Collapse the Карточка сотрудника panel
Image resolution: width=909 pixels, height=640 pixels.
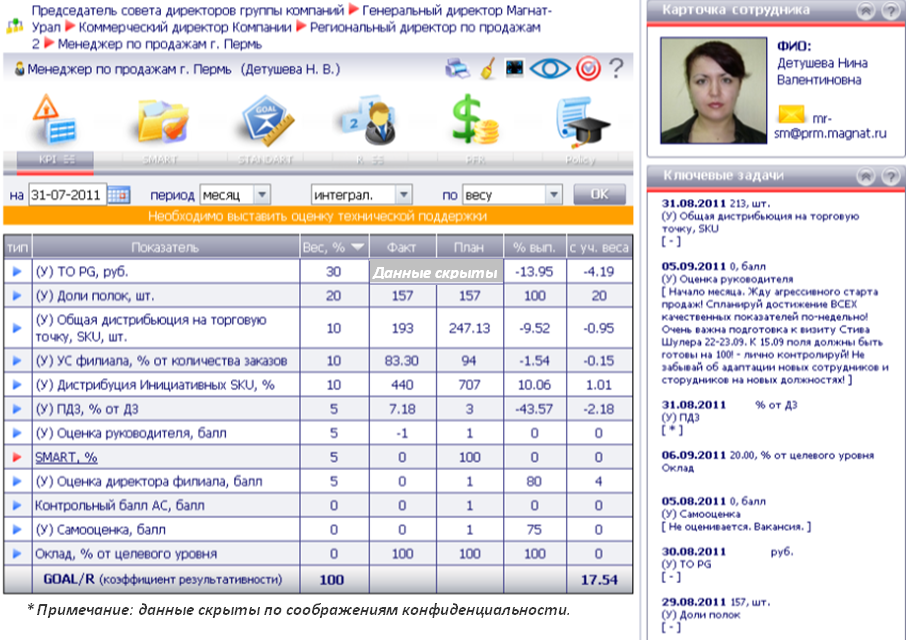[865, 10]
